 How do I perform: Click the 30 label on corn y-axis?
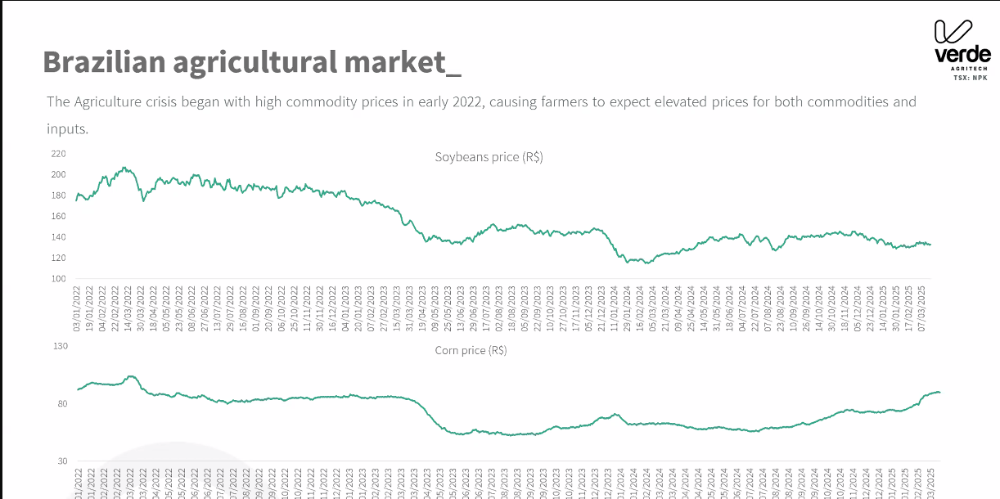click(x=60, y=462)
